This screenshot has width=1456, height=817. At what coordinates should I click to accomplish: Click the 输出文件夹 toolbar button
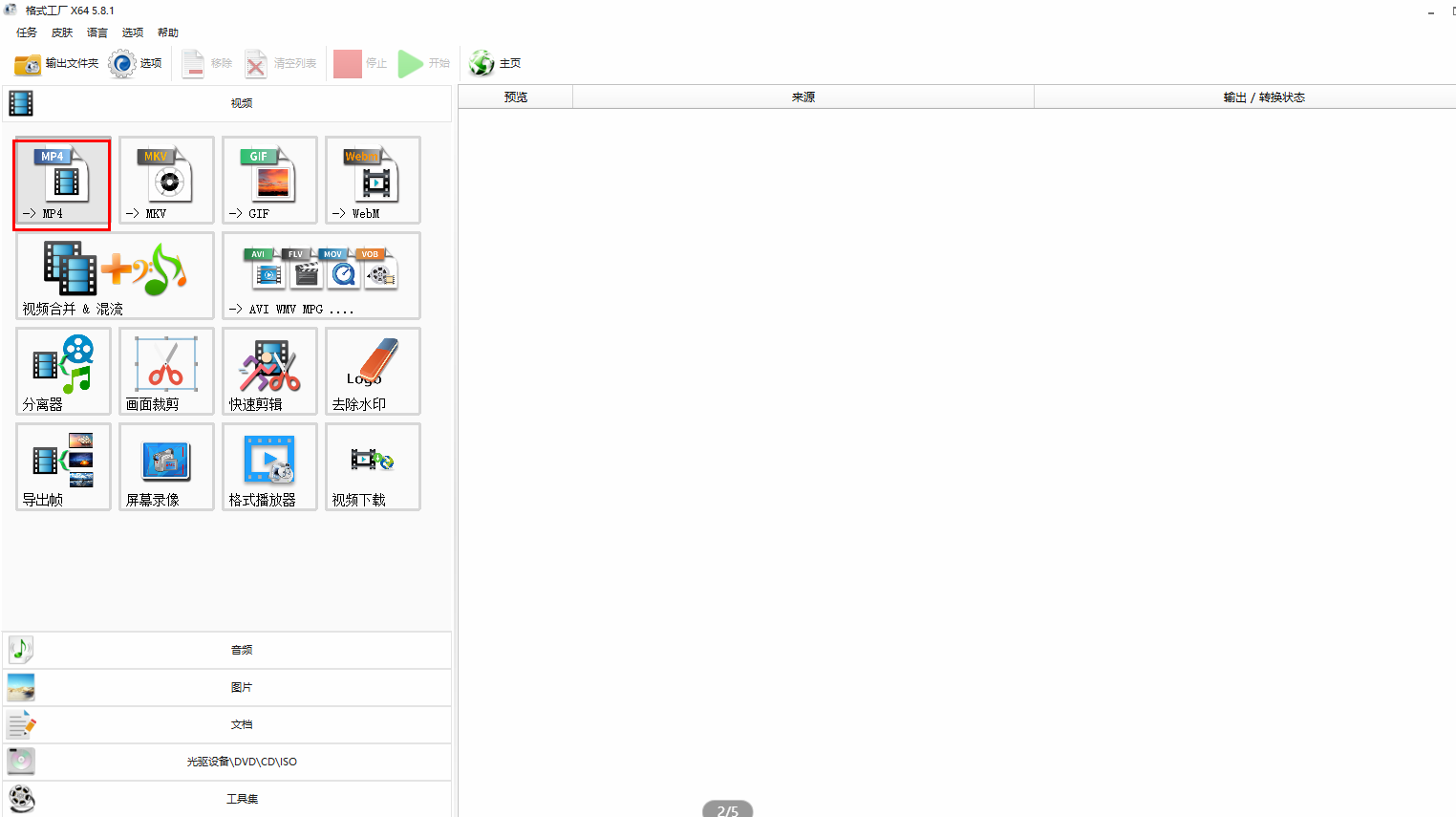57,64
